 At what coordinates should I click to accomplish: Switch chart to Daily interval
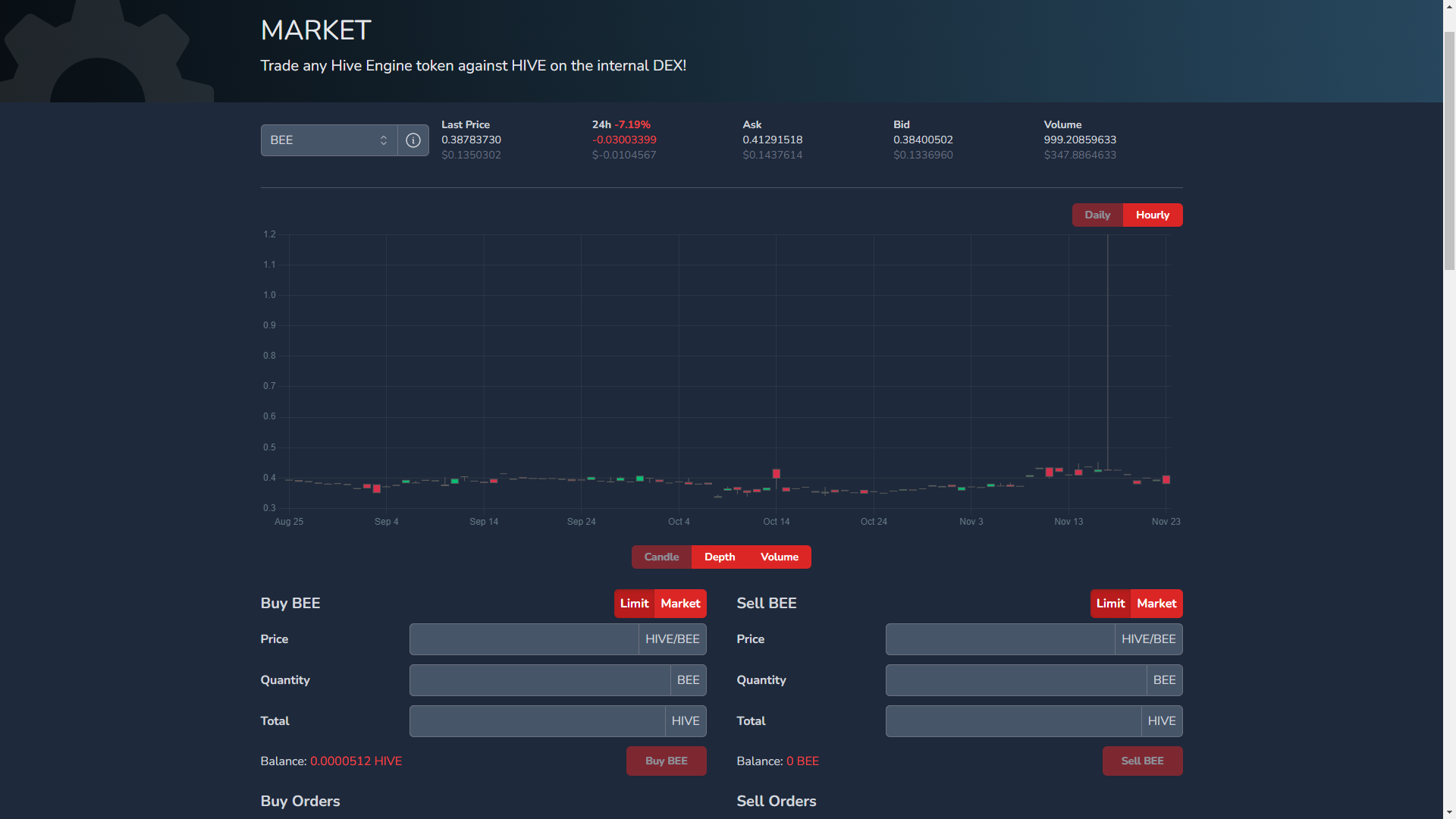1097,215
